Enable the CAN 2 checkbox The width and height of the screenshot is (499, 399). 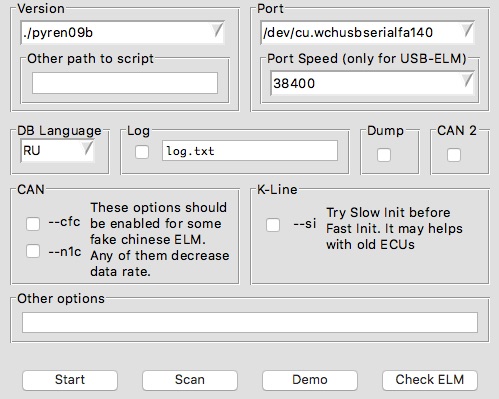pyautogui.click(x=454, y=155)
